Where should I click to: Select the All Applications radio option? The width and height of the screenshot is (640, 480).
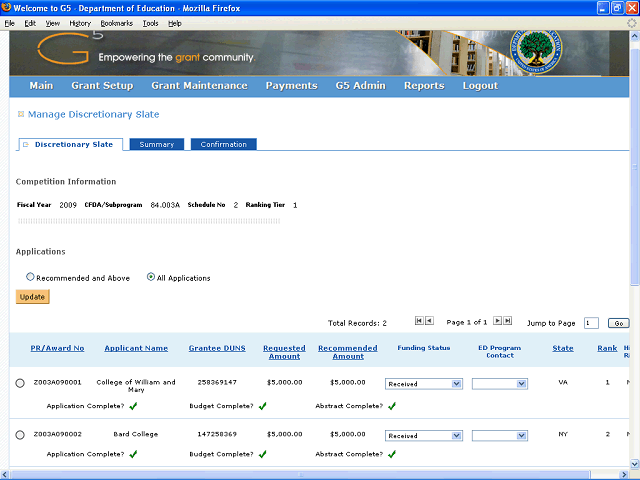coord(151,277)
